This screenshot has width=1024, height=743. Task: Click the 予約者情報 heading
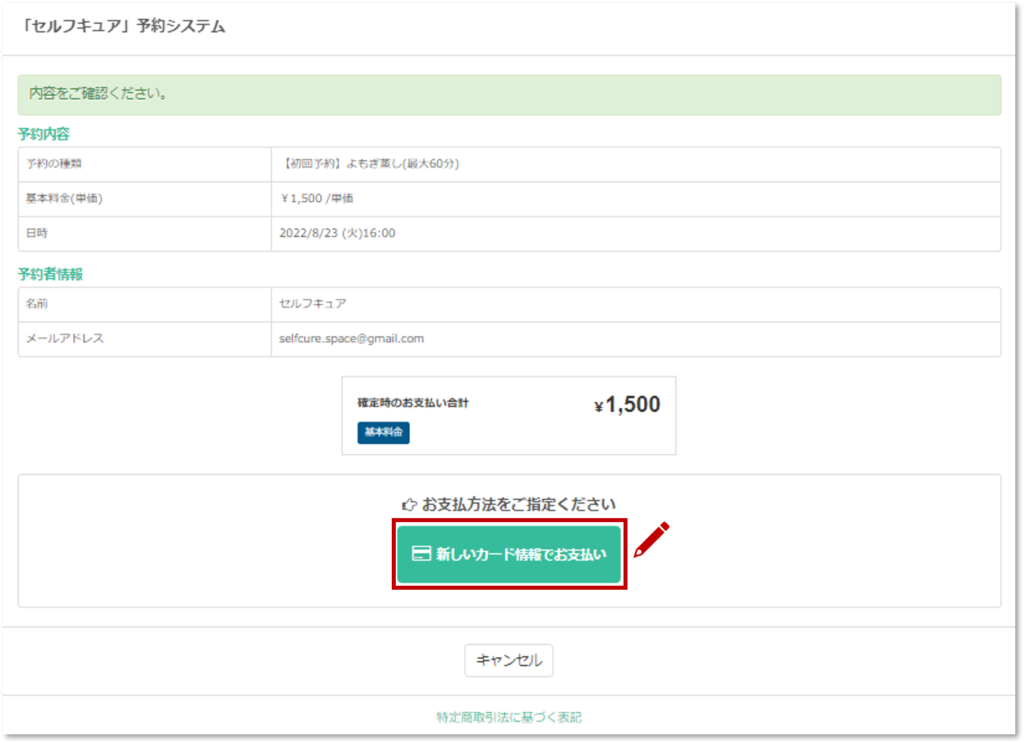50,274
